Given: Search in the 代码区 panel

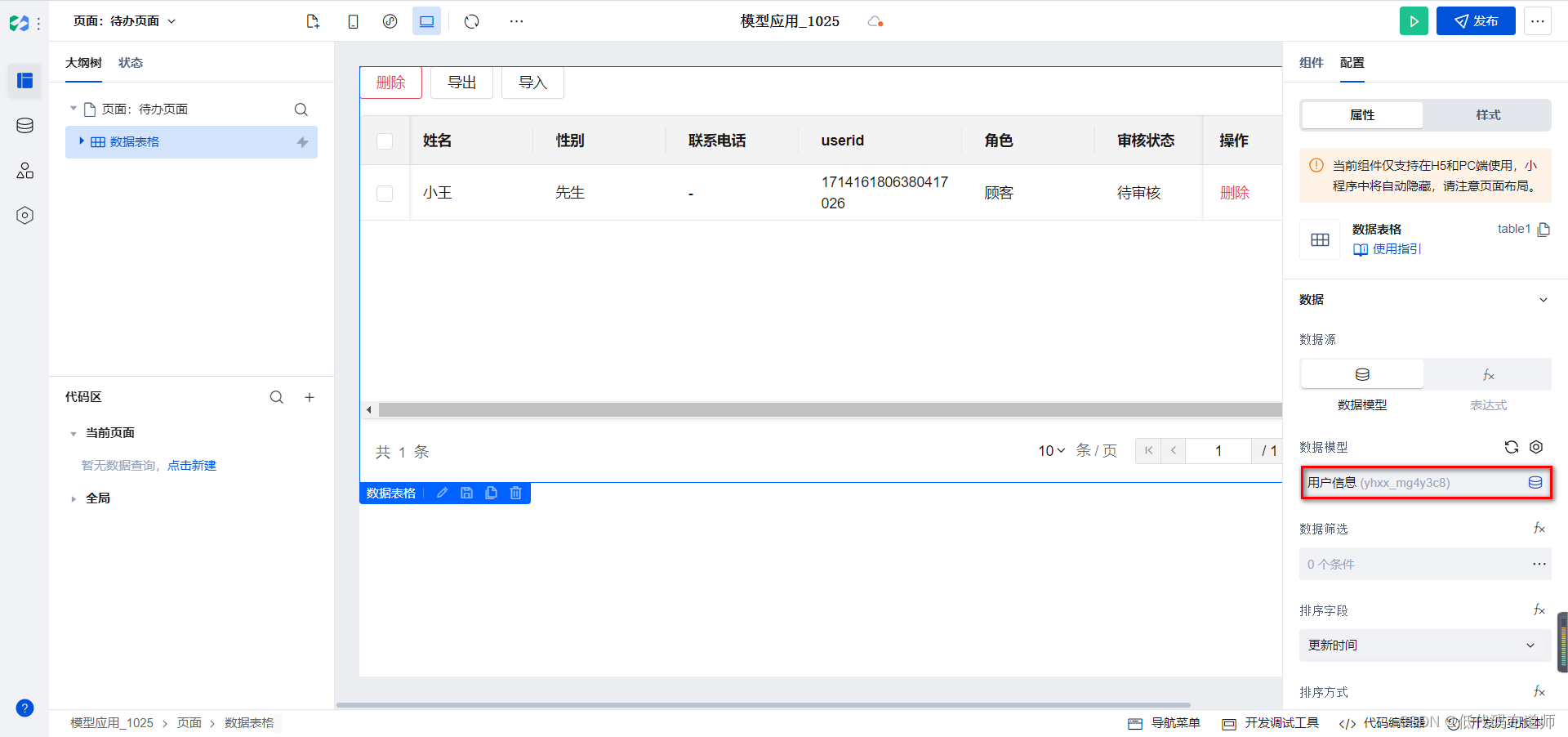Looking at the screenshot, I should click(x=277, y=397).
